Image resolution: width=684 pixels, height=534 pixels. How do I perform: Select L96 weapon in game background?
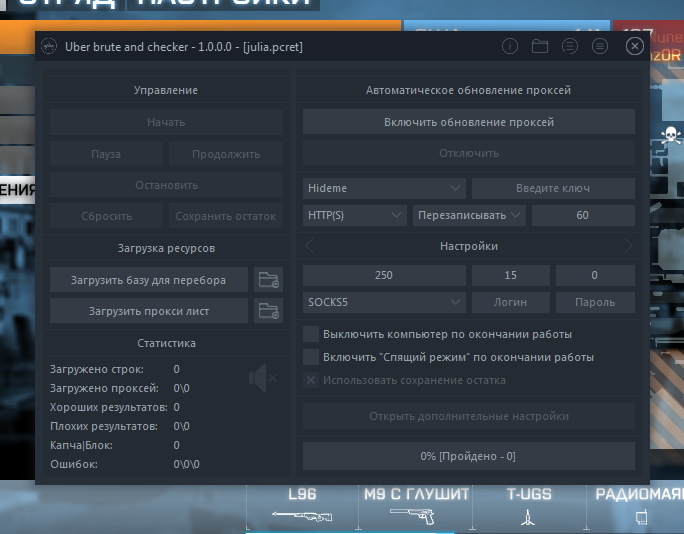[x=302, y=506]
